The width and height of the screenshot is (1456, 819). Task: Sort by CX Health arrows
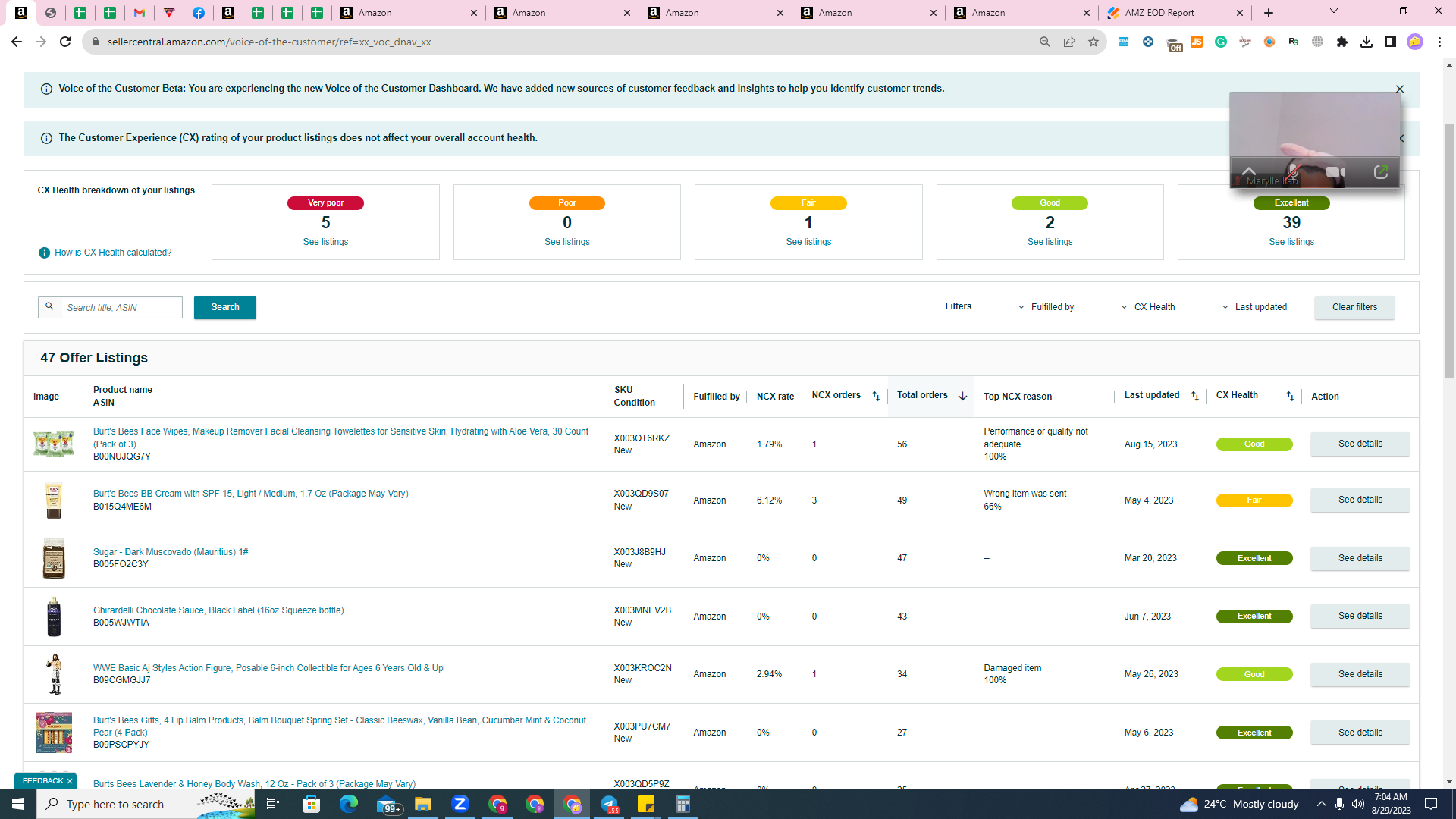[1290, 396]
